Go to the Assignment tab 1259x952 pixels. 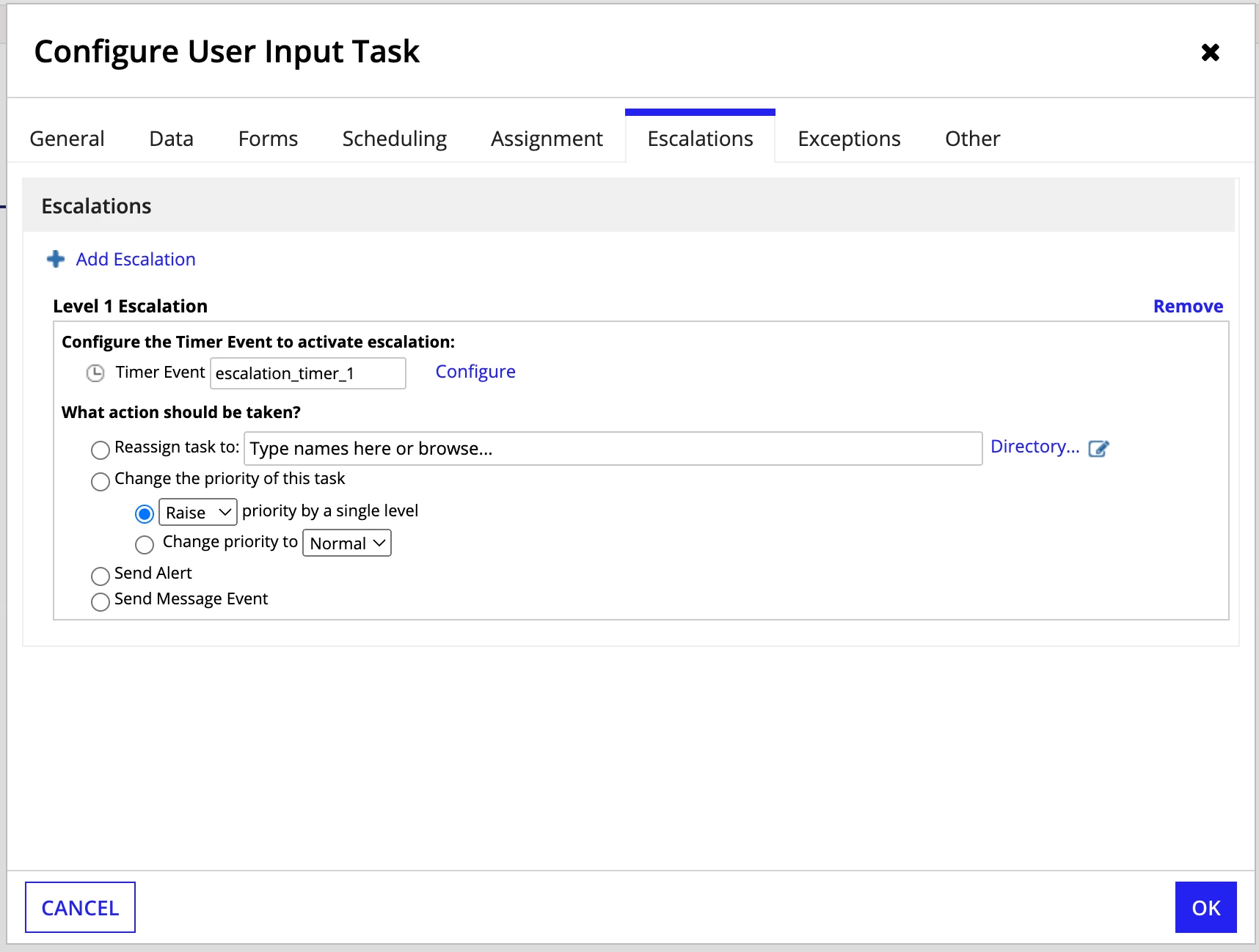pos(547,139)
